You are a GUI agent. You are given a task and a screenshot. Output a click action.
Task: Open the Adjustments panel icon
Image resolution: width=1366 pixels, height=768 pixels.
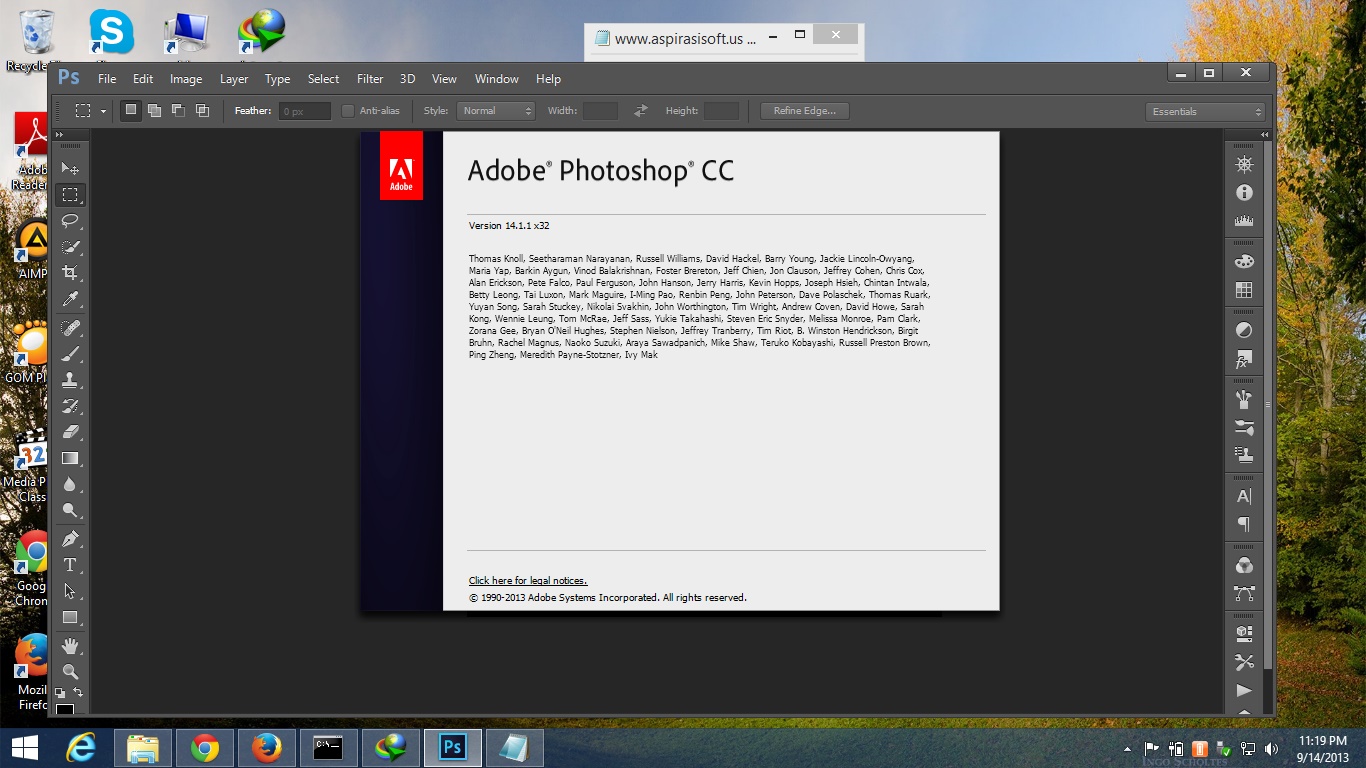pyautogui.click(x=1244, y=331)
